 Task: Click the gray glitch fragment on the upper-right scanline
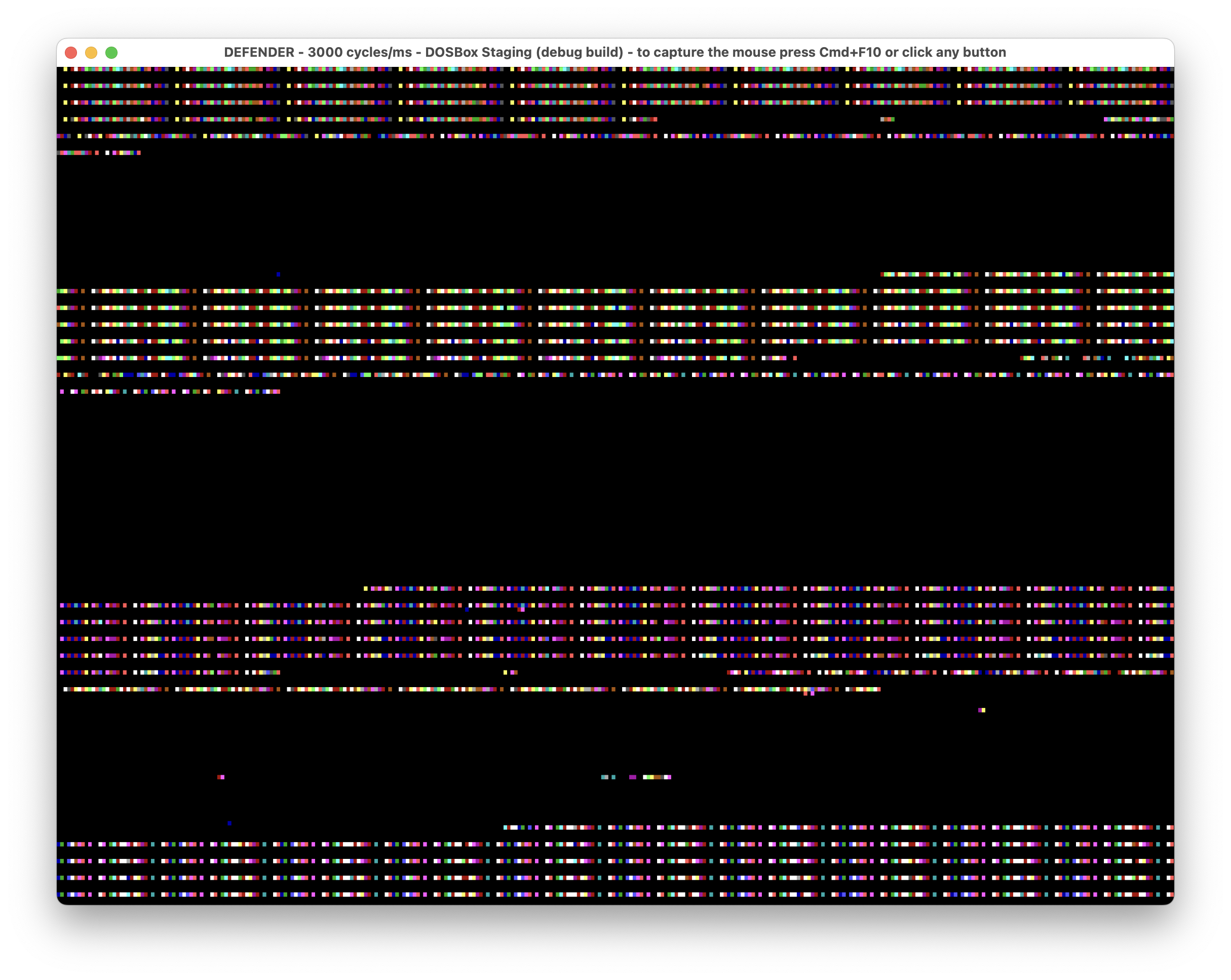pyautogui.click(x=886, y=120)
